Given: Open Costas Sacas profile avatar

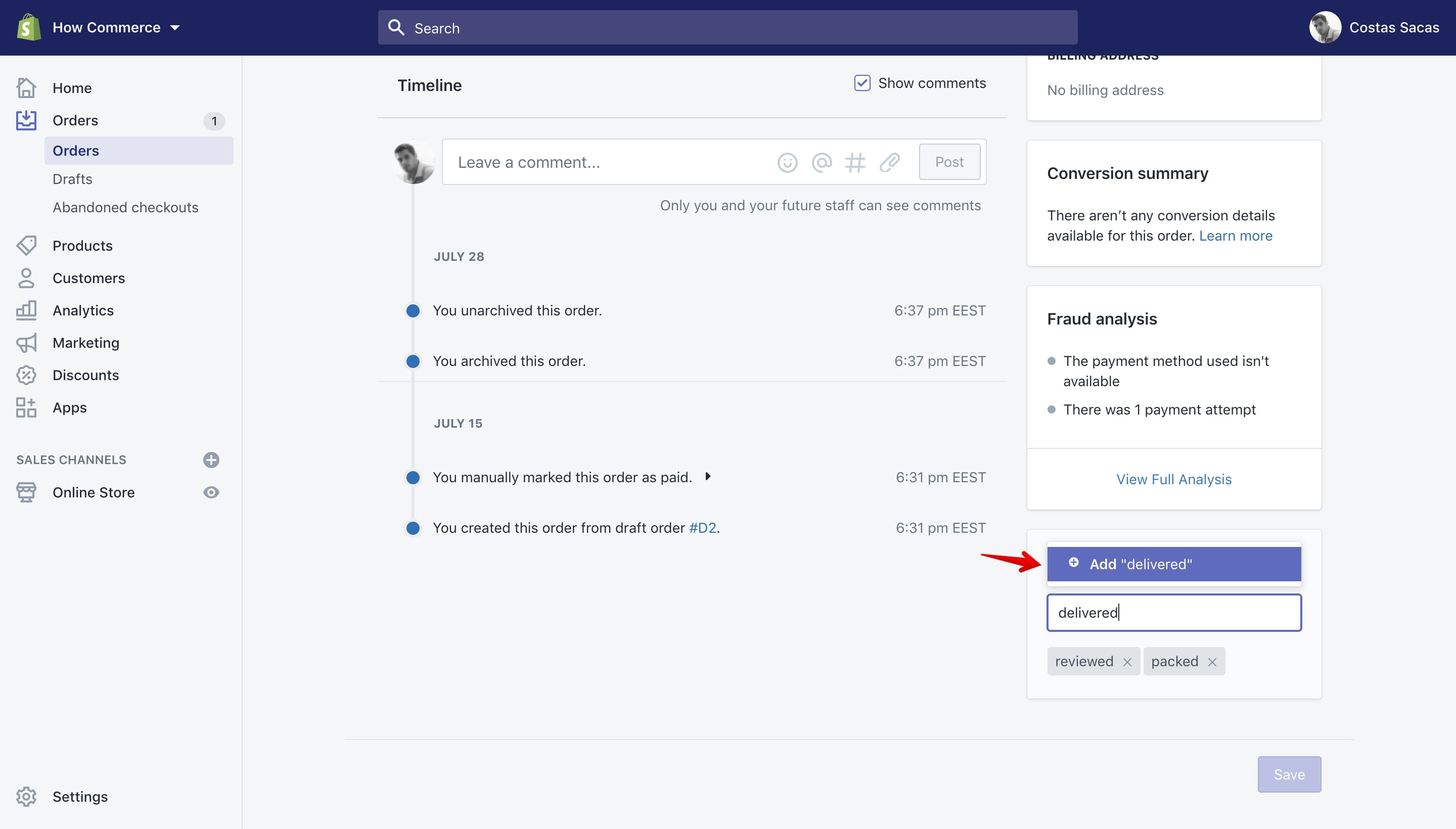Looking at the screenshot, I should tap(1325, 27).
